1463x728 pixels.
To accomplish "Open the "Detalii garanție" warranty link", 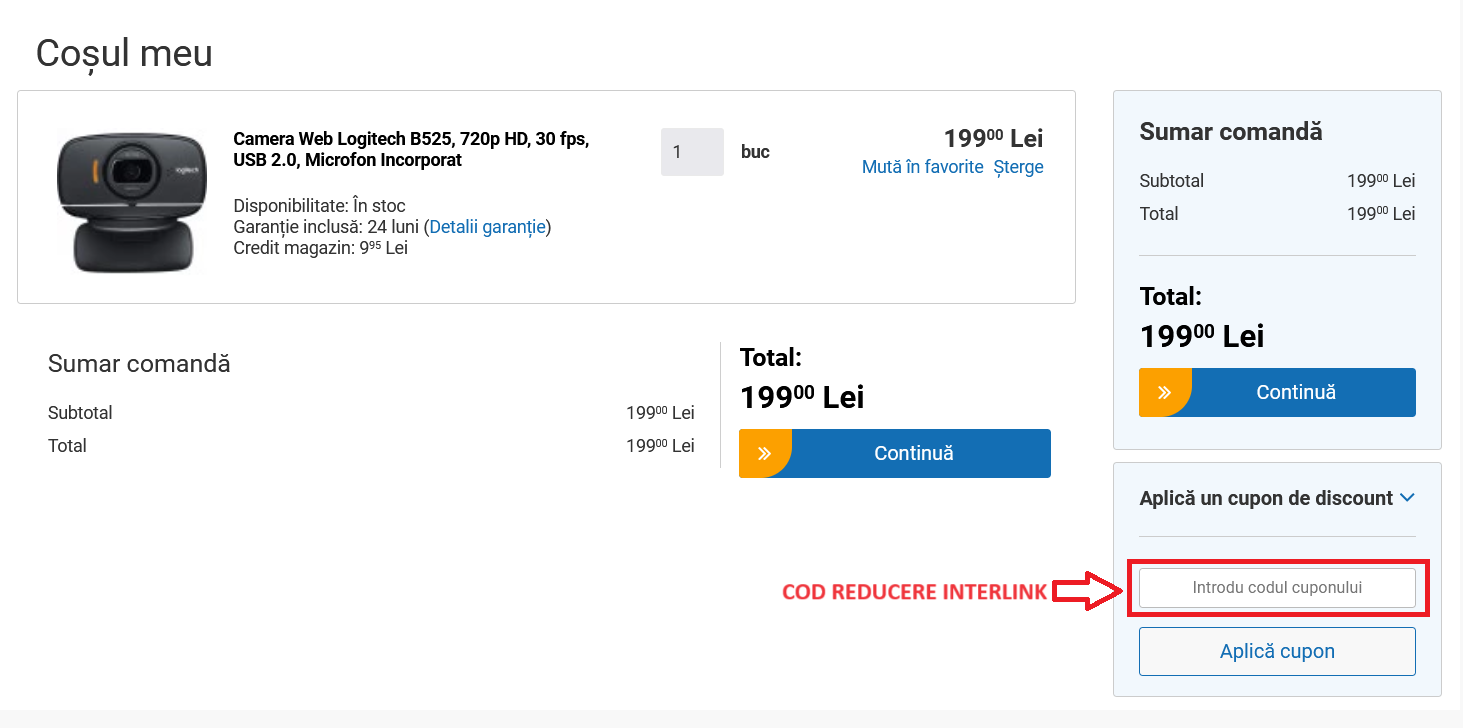I will (487, 227).
